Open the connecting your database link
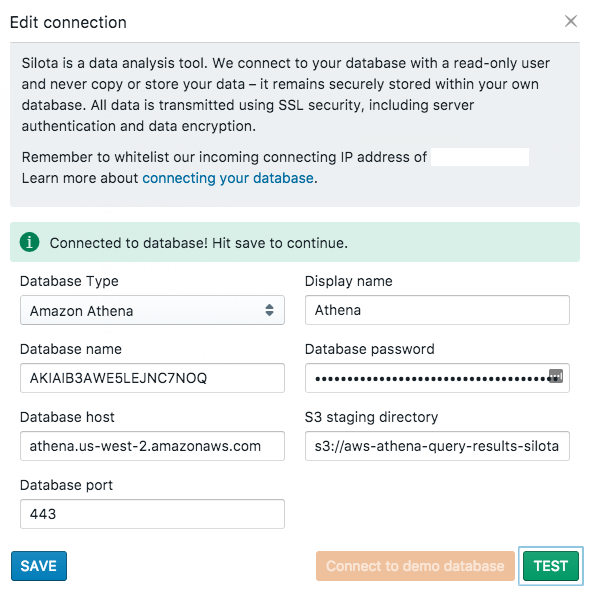Screen dimensions: 591x594 tap(228, 178)
